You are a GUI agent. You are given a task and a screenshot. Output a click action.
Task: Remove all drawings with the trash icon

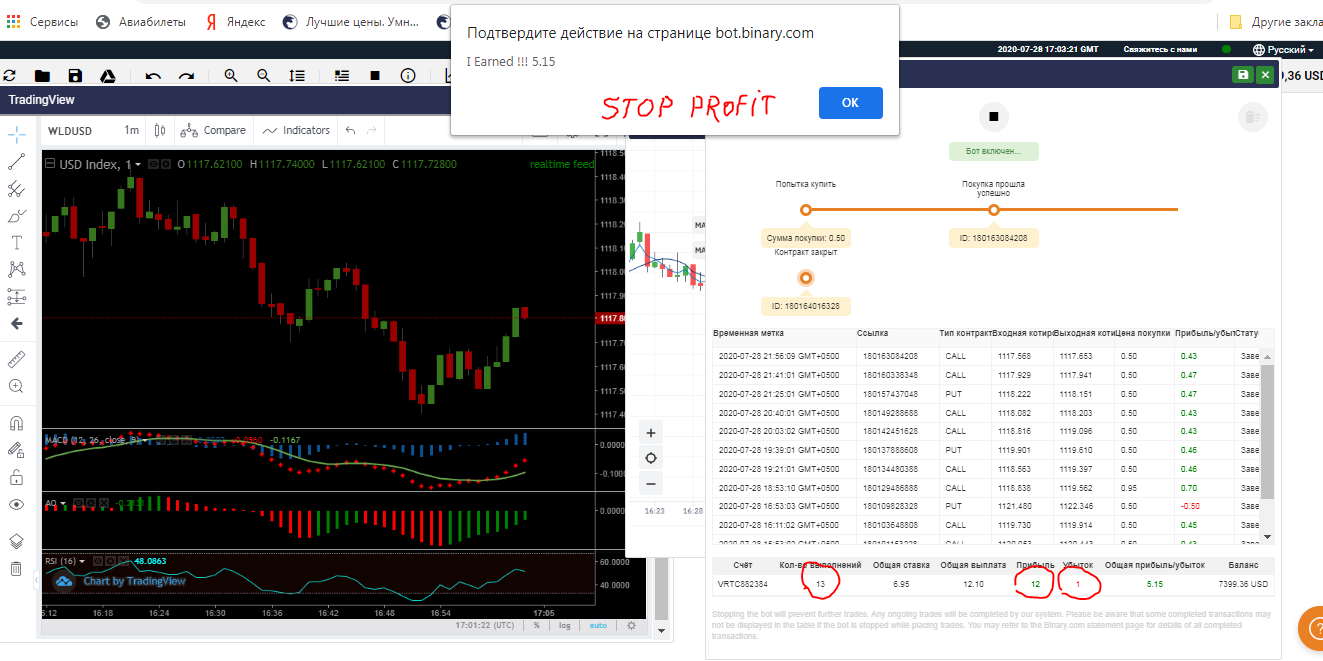[x=17, y=568]
